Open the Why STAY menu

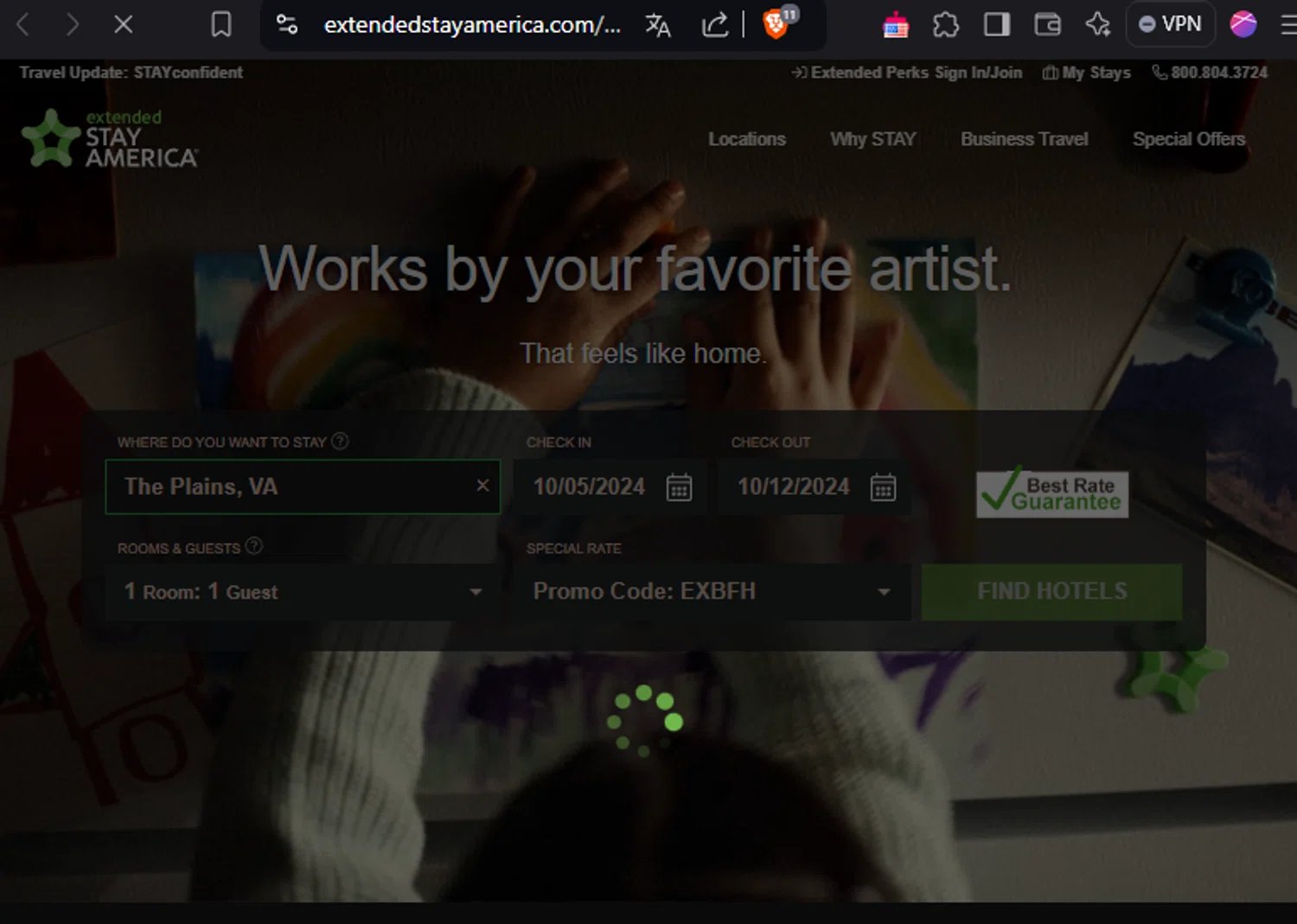point(873,139)
